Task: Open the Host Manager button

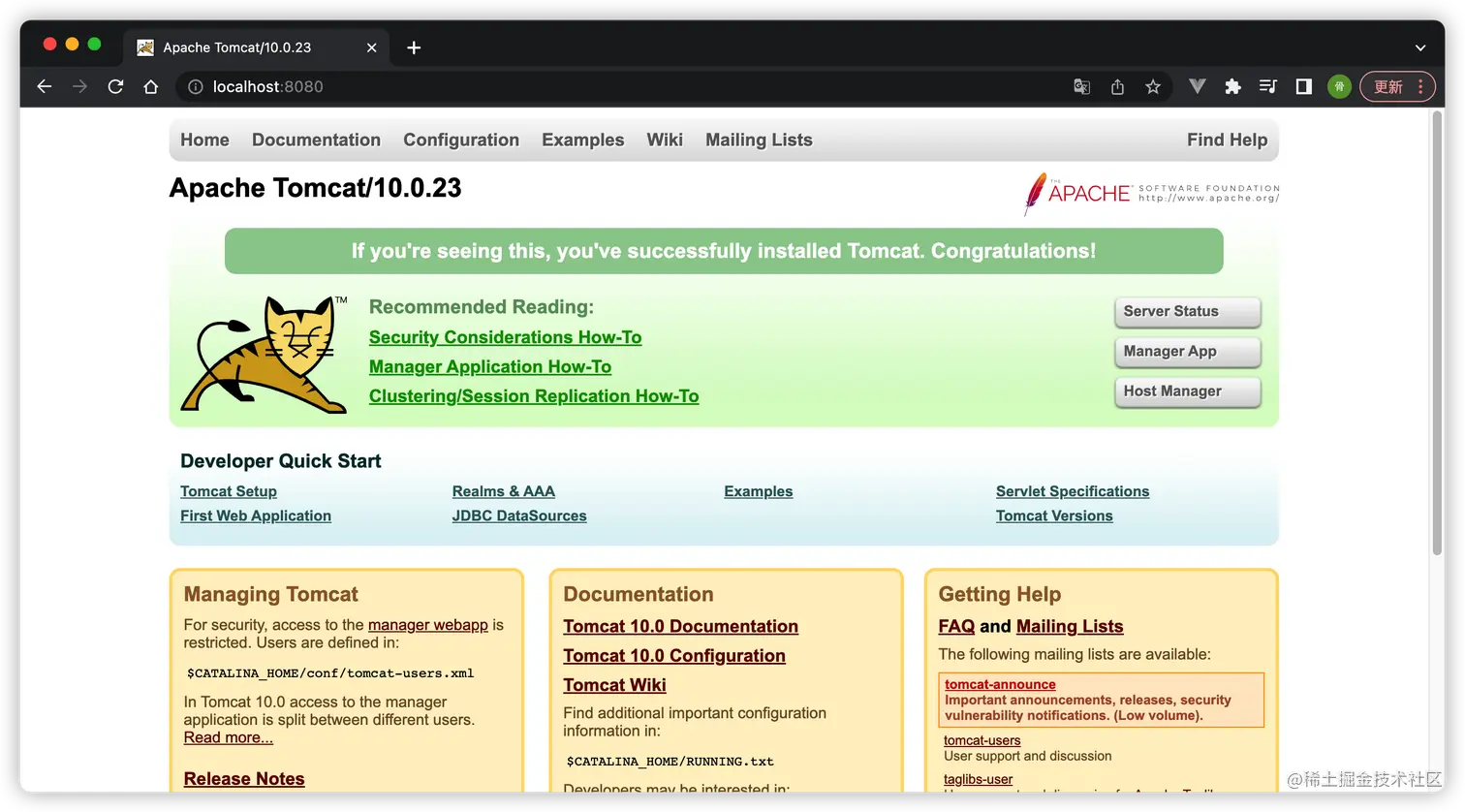Action: (1188, 391)
